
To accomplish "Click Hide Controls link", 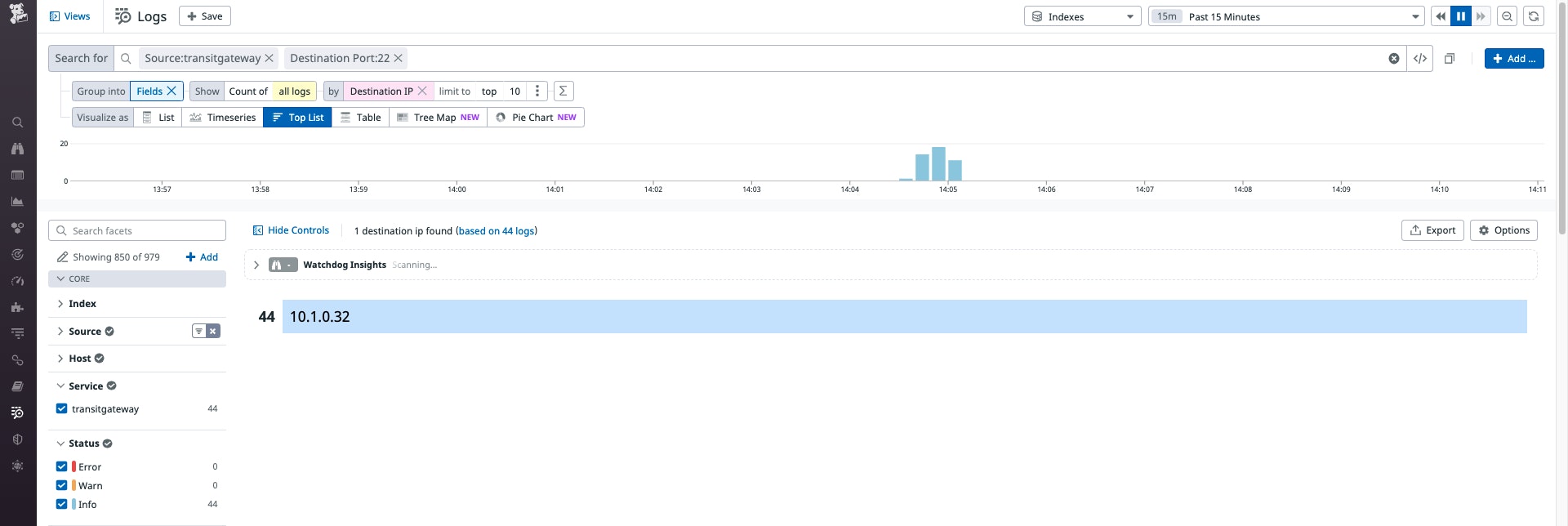I will [291, 230].
